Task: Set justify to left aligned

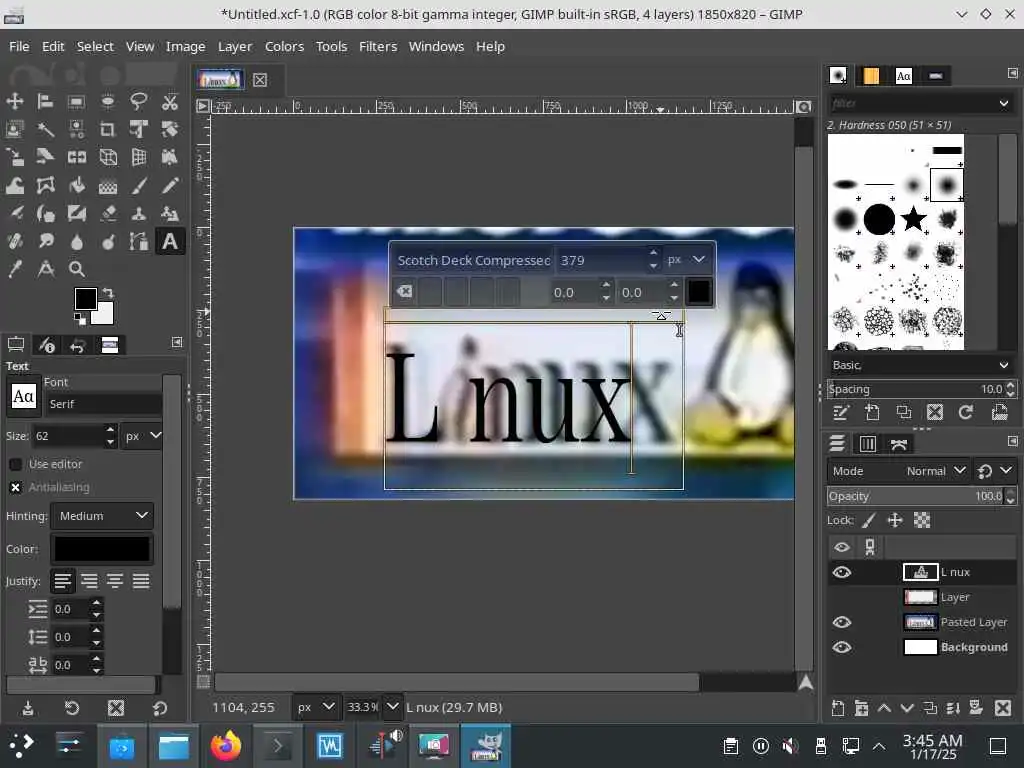Action: click(63, 581)
